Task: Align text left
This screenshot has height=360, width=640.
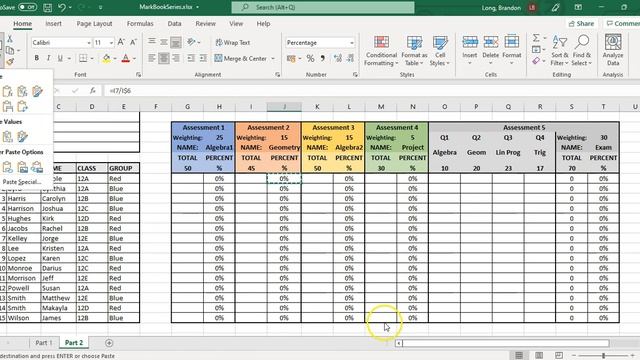Action: tap(152, 58)
